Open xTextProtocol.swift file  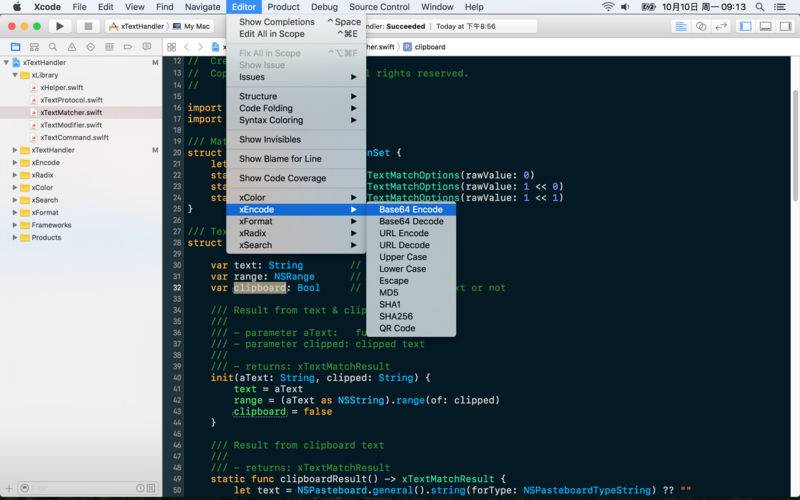pos(71,100)
